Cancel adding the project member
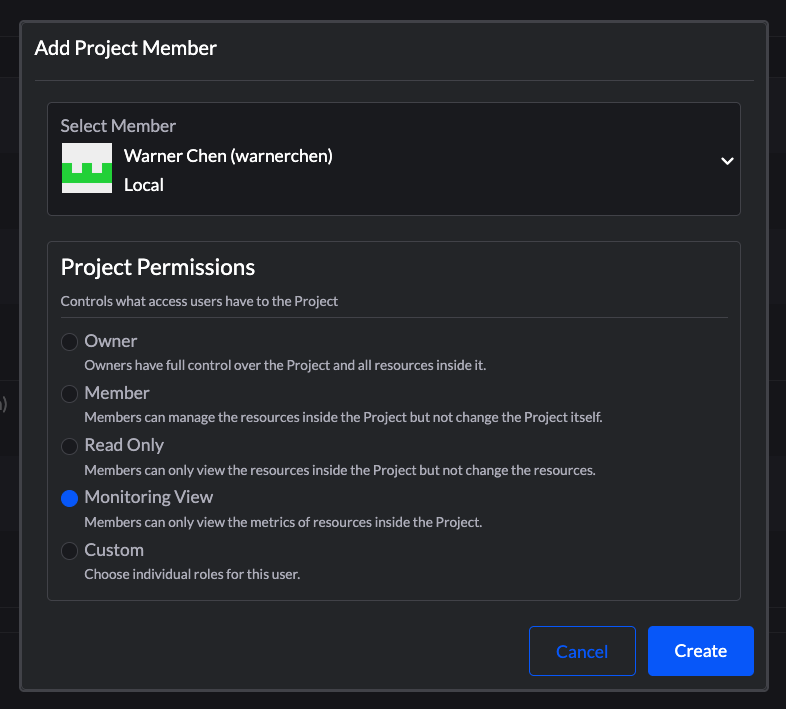786x709 pixels. coord(582,651)
